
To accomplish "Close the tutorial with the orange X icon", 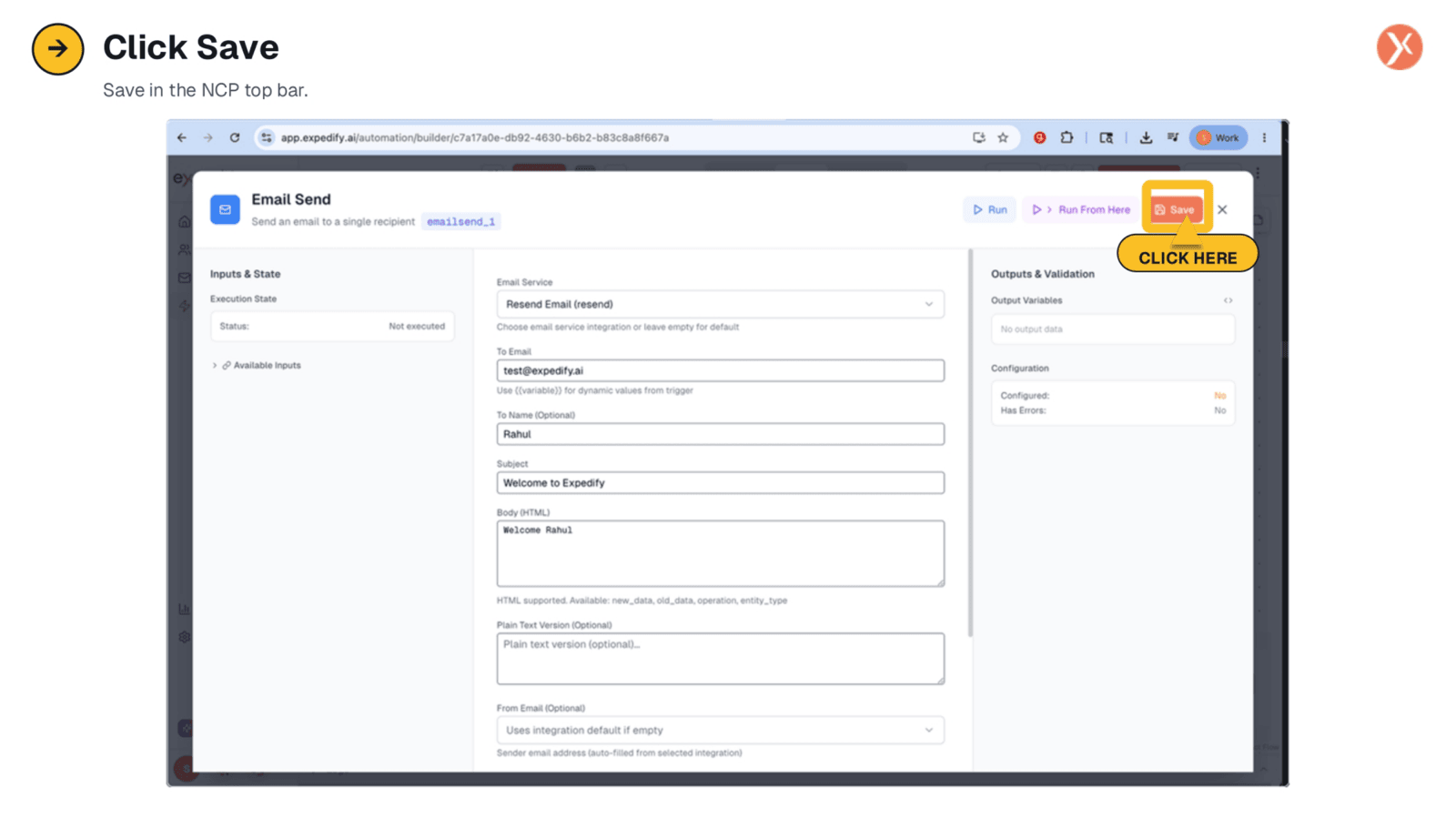I will (1400, 47).
